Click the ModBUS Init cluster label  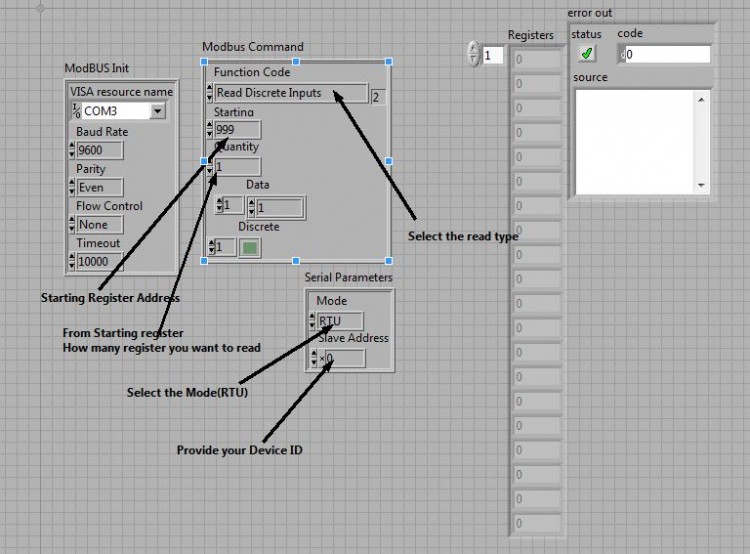point(97,68)
